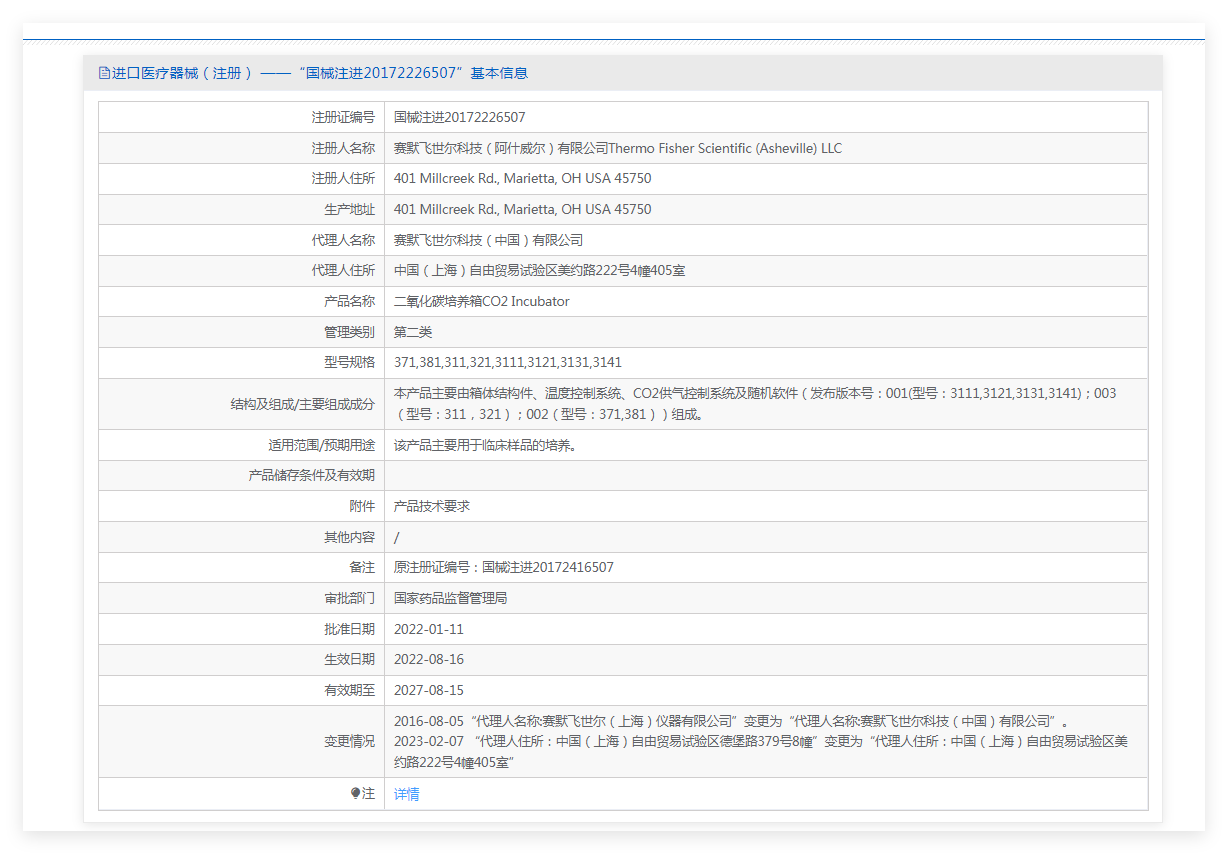Select remark 原注册证编号：国械注进20172416507
1228x854 pixels.
(504, 568)
